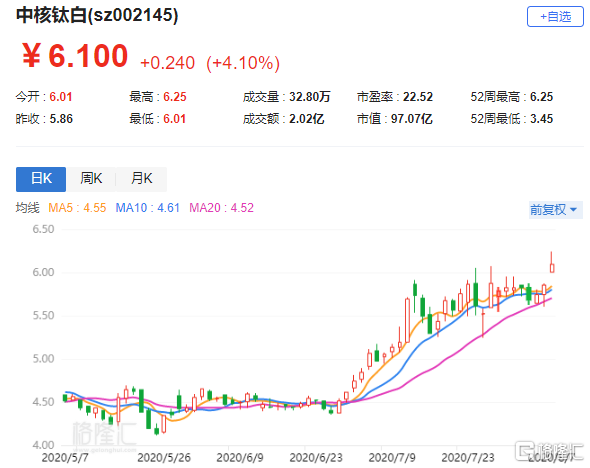
Task: Click the 2020/7/23 date axis label
Action: point(468,458)
